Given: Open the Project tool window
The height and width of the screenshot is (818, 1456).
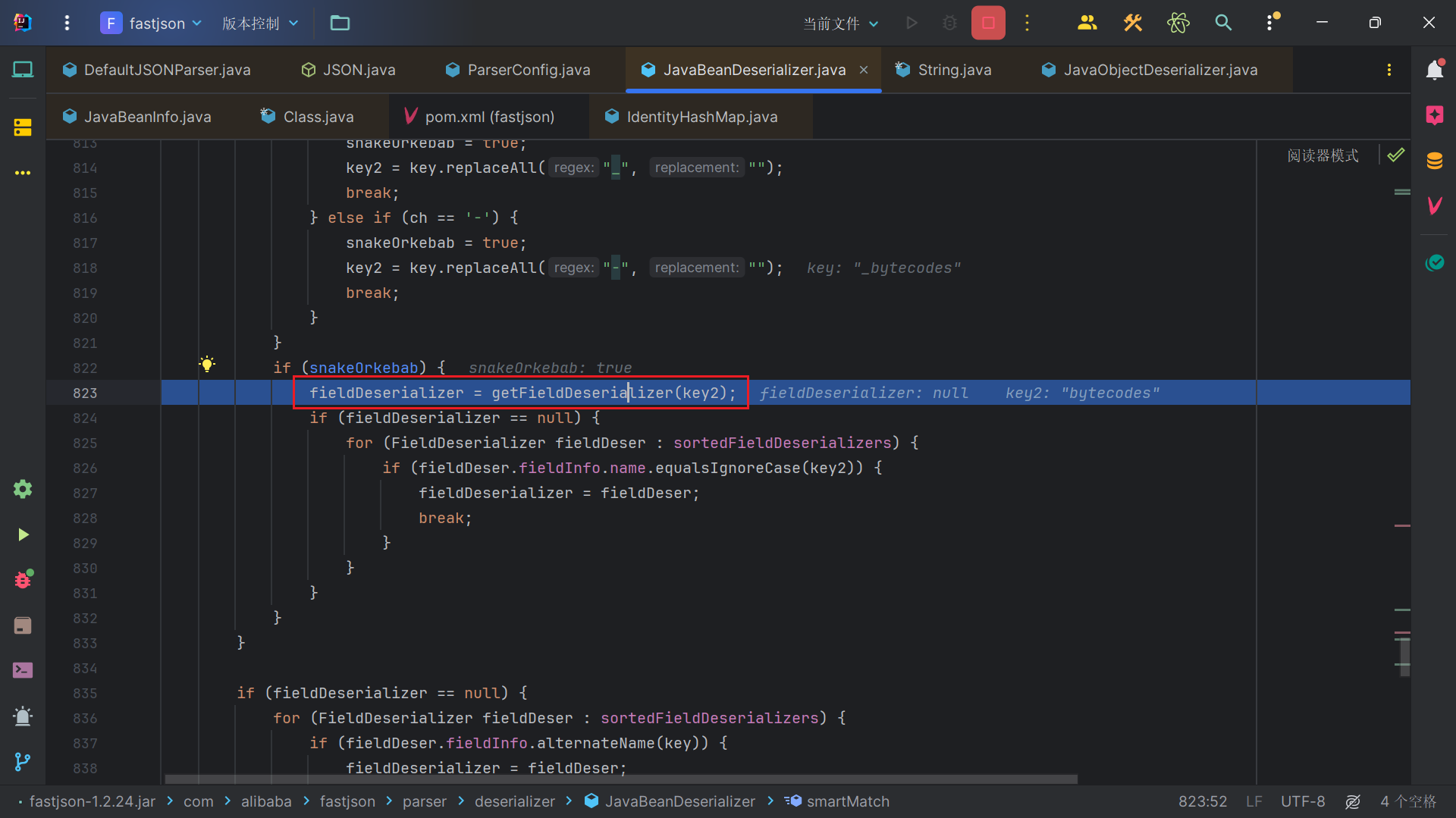Looking at the screenshot, I should pyautogui.click(x=23, y=70).
